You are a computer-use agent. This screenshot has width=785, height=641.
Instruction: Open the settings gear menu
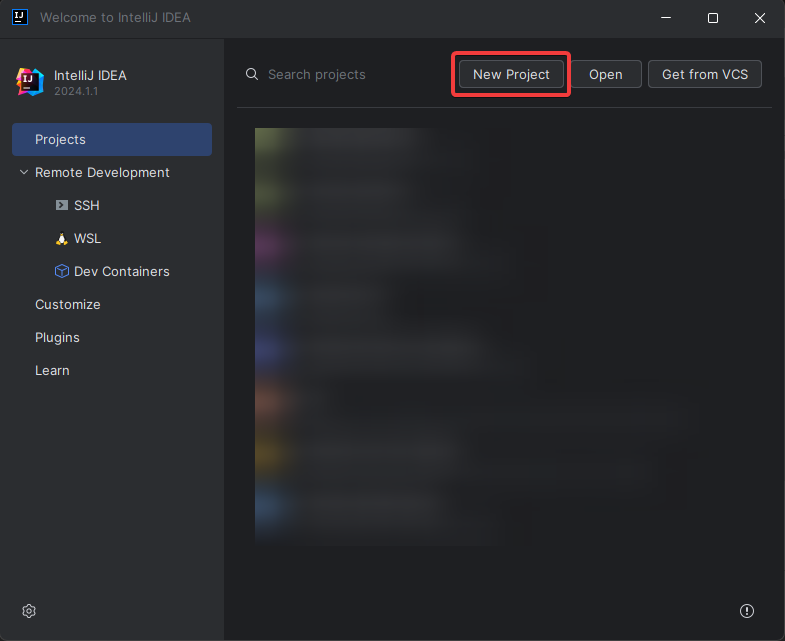coord(29,611)
